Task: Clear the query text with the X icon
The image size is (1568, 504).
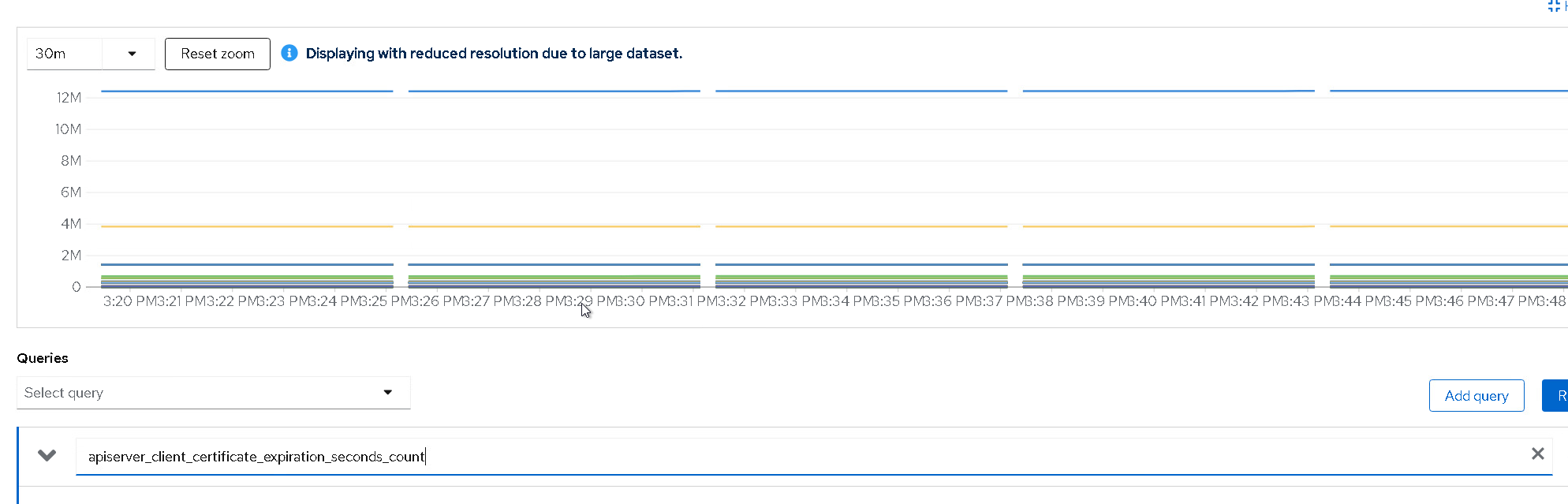Action: [x=1537, y=454]
